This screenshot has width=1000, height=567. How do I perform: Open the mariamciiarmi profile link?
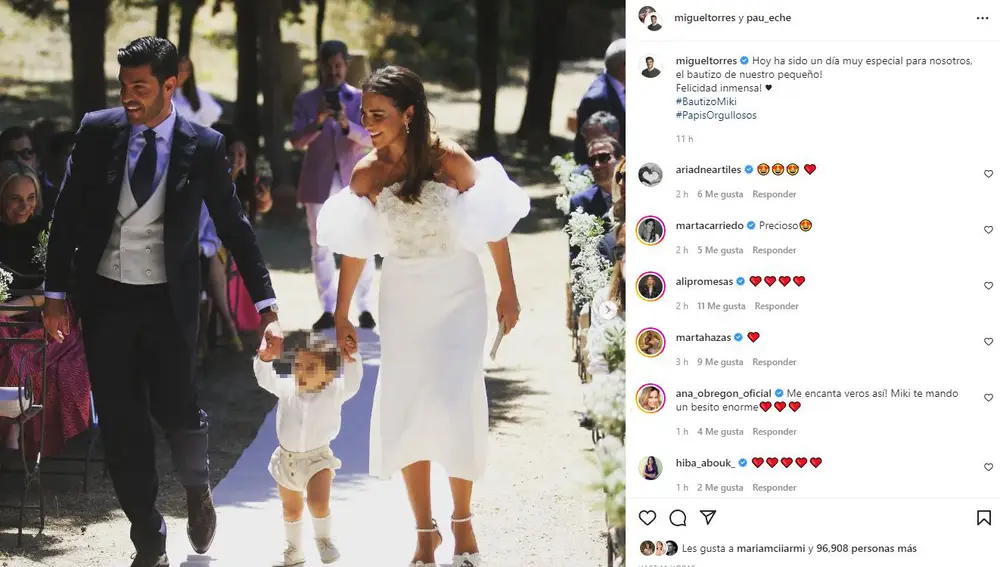tap(771, 549)
